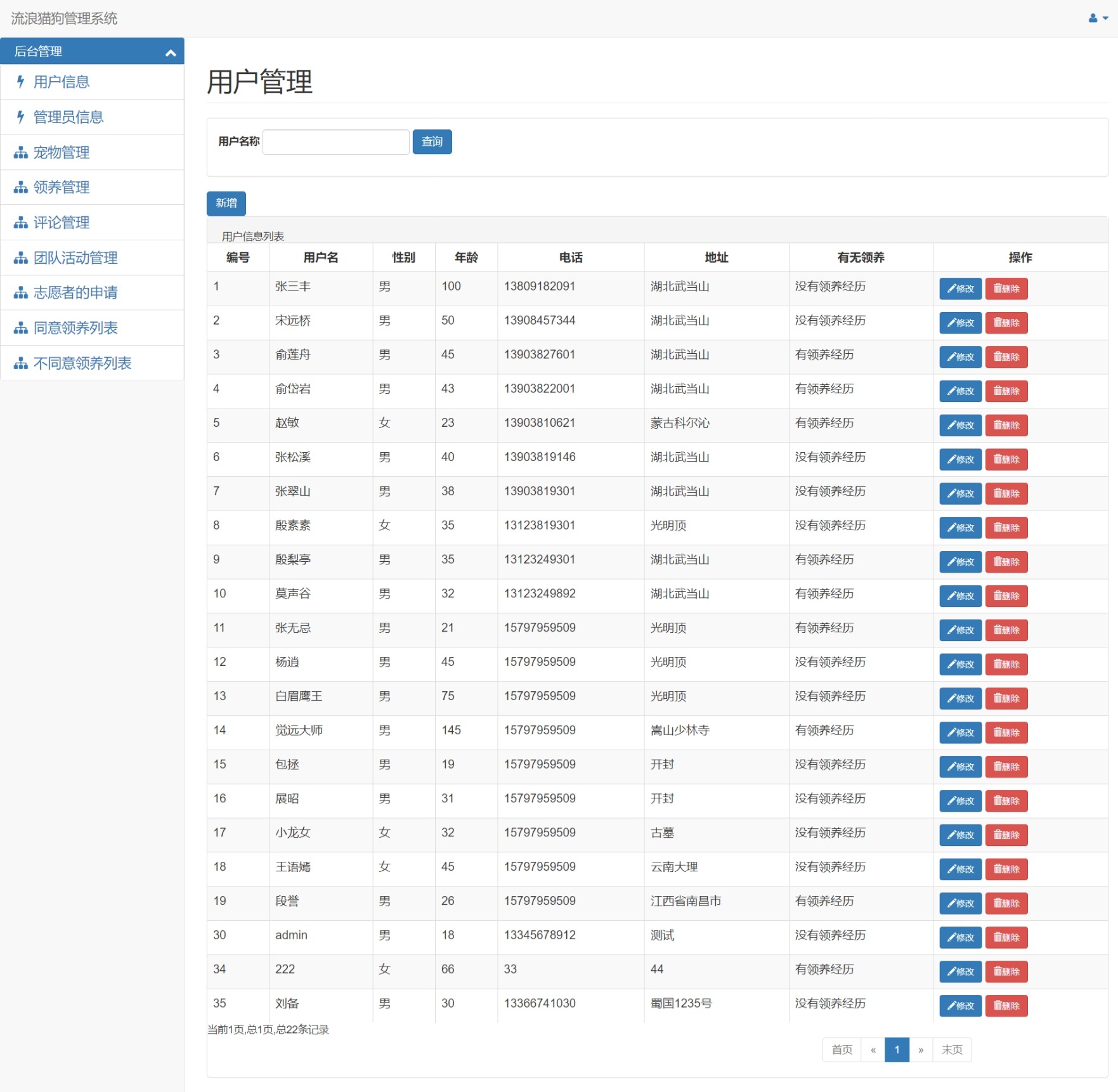The height and width of the screenshot is (1092, 1118).
Task: Click the 电话 column header
Action: 571,258
